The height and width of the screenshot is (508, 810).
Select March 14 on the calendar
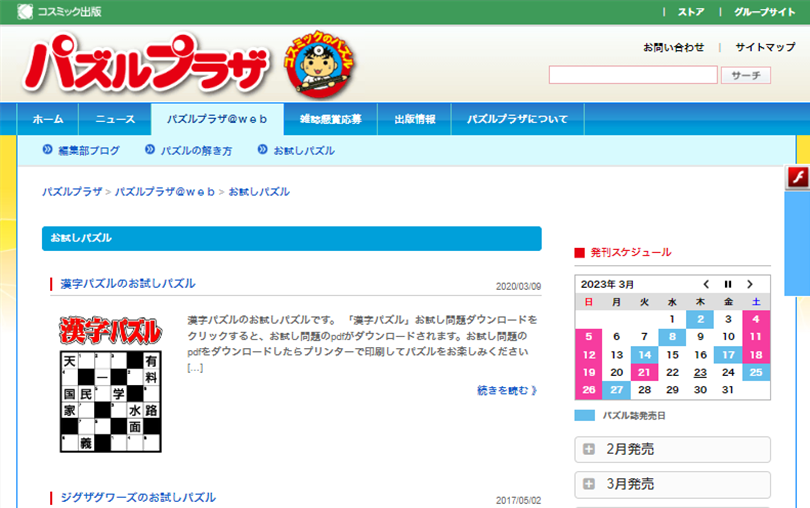tap(644, 355)
